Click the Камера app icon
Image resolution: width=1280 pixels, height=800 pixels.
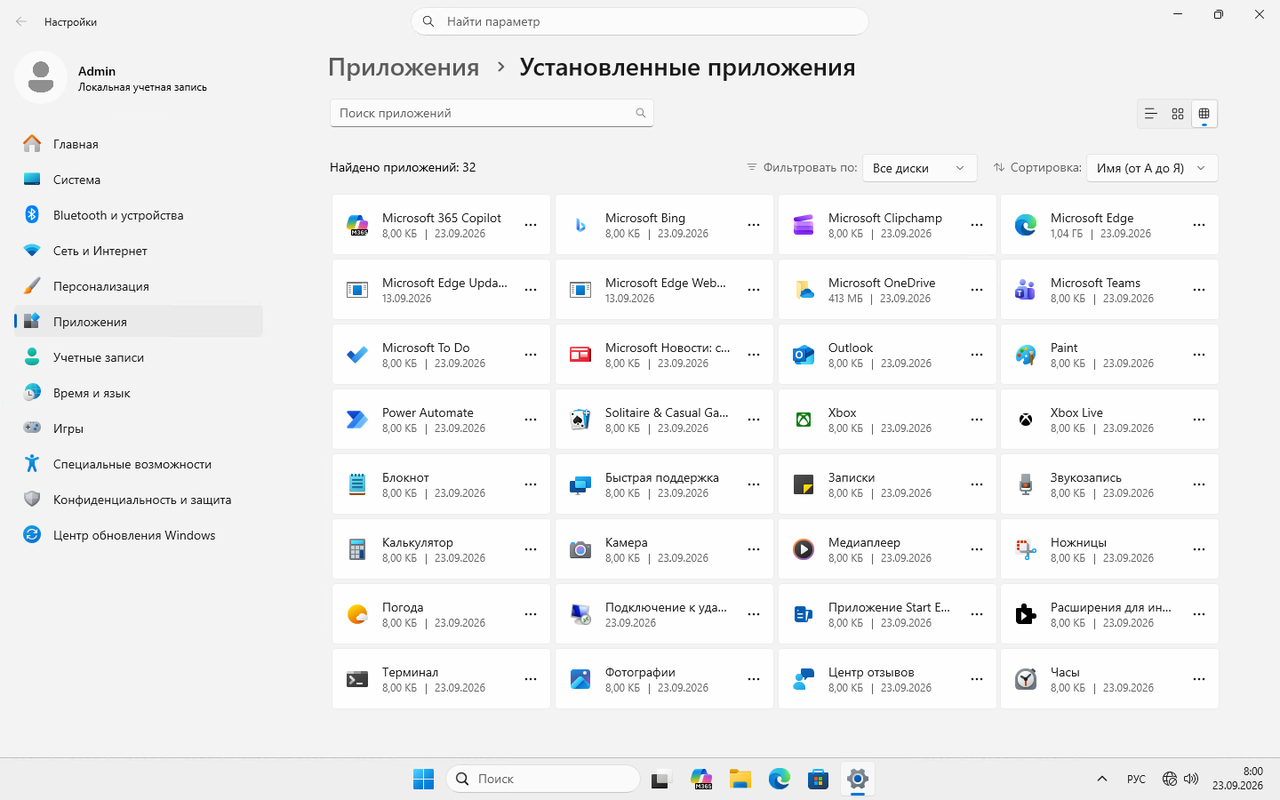[580, 550]
